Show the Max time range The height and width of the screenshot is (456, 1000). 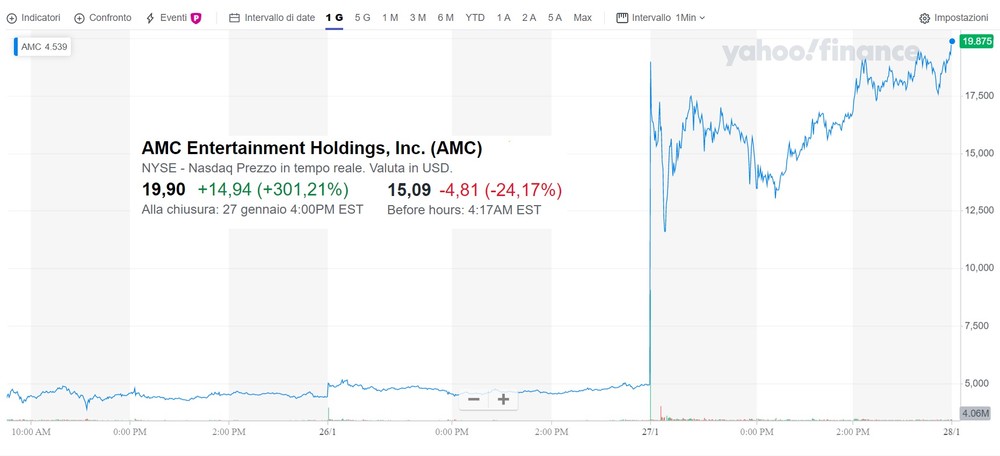pos(582,18)
